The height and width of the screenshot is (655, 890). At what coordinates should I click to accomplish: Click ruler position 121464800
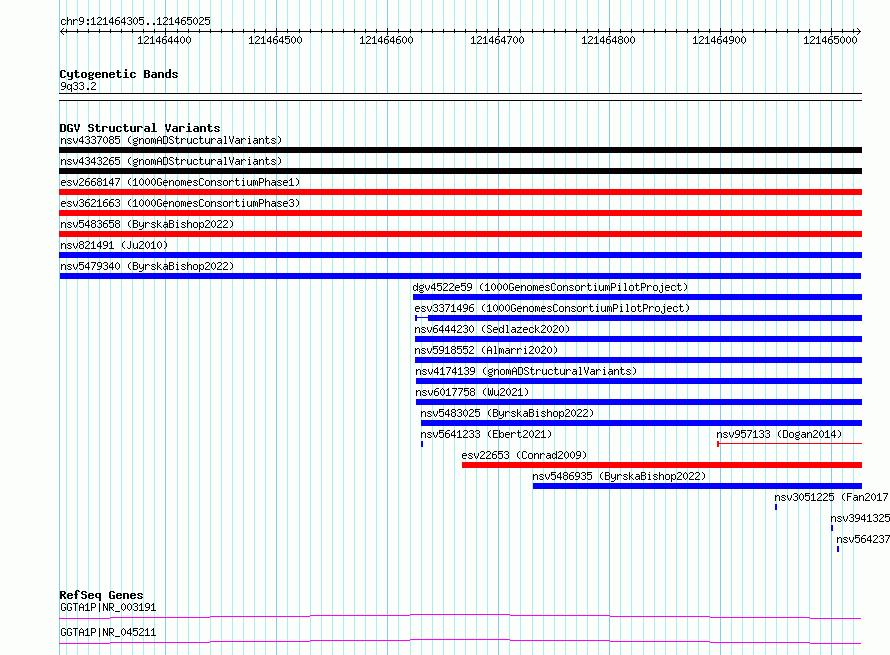click(608, 40)
